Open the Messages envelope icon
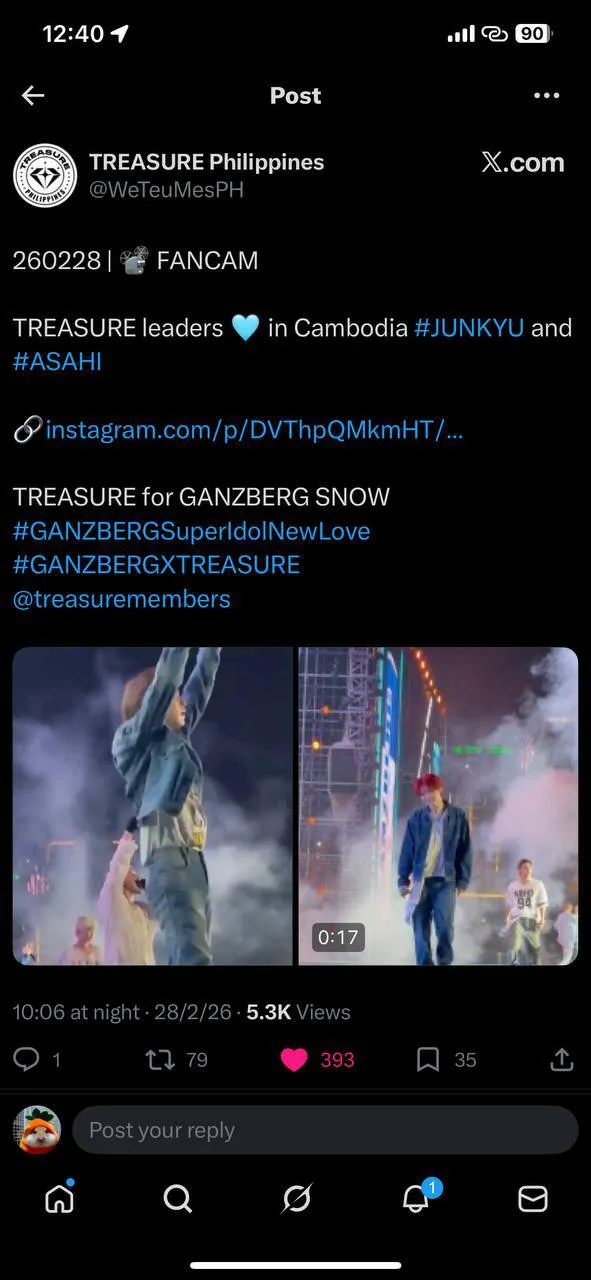Image resolution: width=591 pixels, height=1280 pixels. (x=533, y=1198)
